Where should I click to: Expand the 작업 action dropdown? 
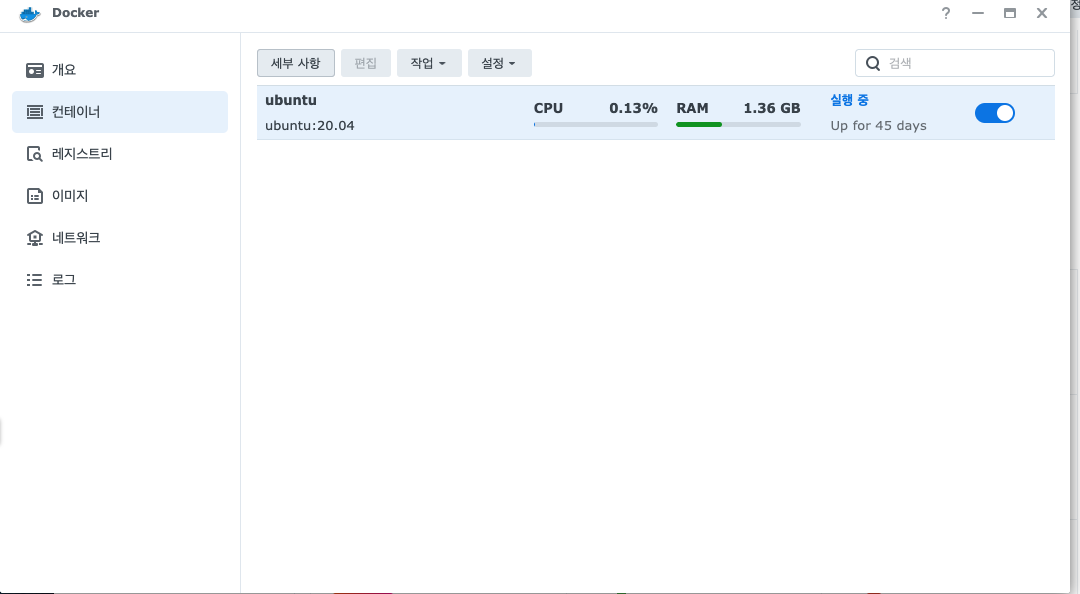[428, 63]
